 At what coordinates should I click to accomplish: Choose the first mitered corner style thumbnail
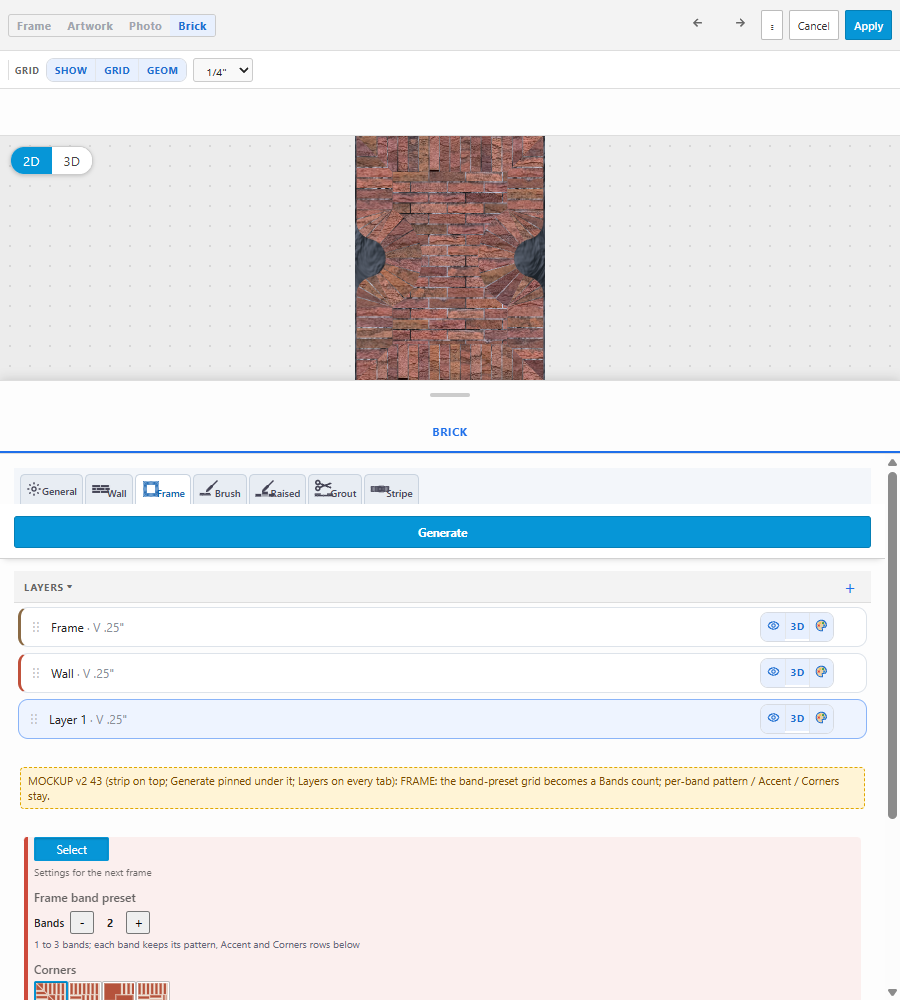51,991
